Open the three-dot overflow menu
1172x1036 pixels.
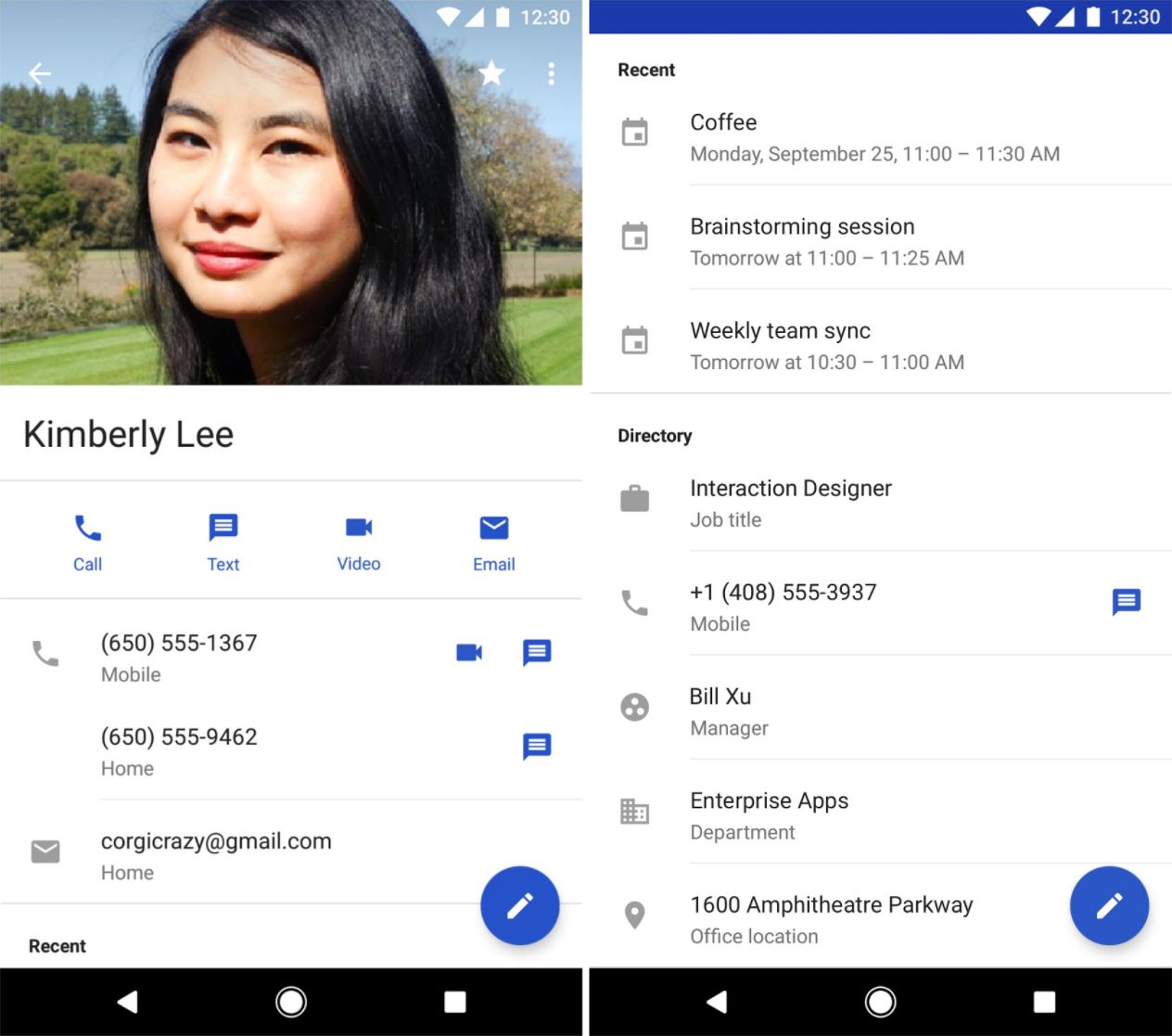tap(552, 73)
